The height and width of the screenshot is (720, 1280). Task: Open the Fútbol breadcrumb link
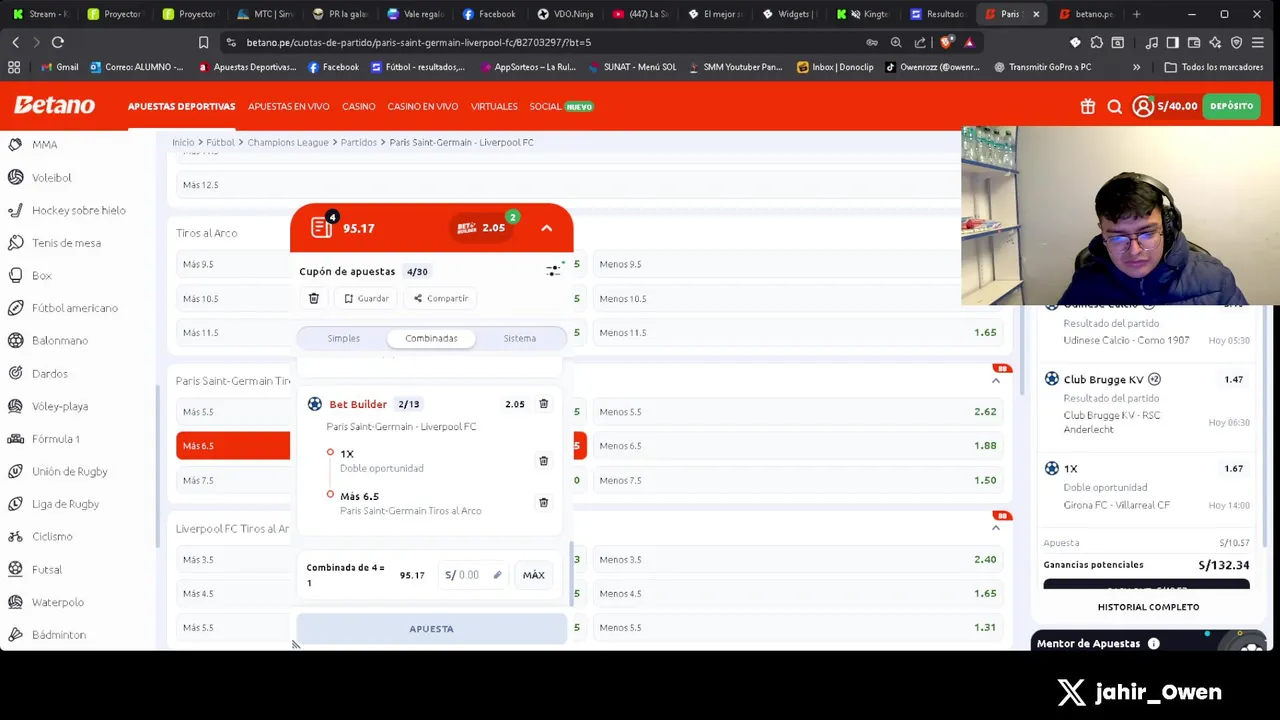click(x=220, y=142)
